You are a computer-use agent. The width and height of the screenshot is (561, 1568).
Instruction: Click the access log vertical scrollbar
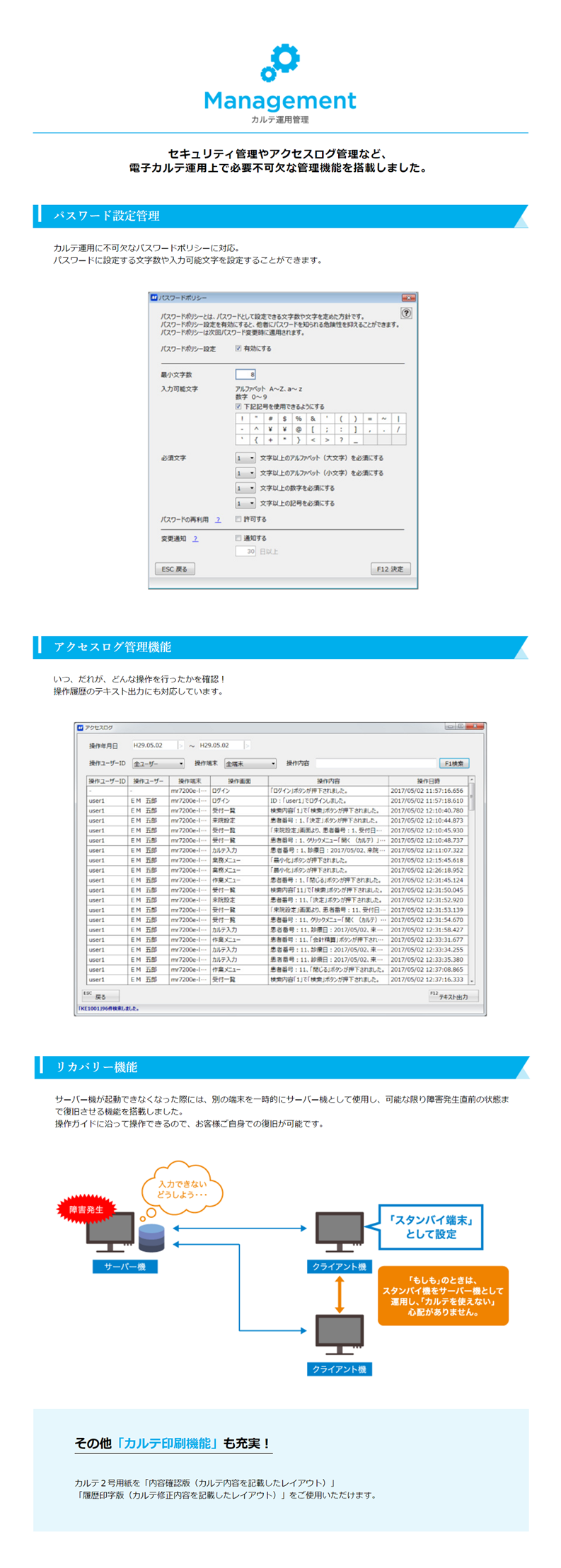pos(472,880)
